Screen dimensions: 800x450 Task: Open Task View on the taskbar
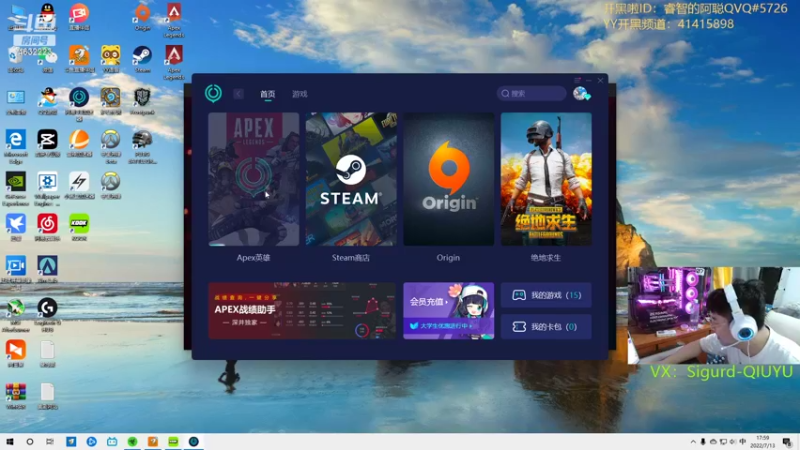coord(50,442)
